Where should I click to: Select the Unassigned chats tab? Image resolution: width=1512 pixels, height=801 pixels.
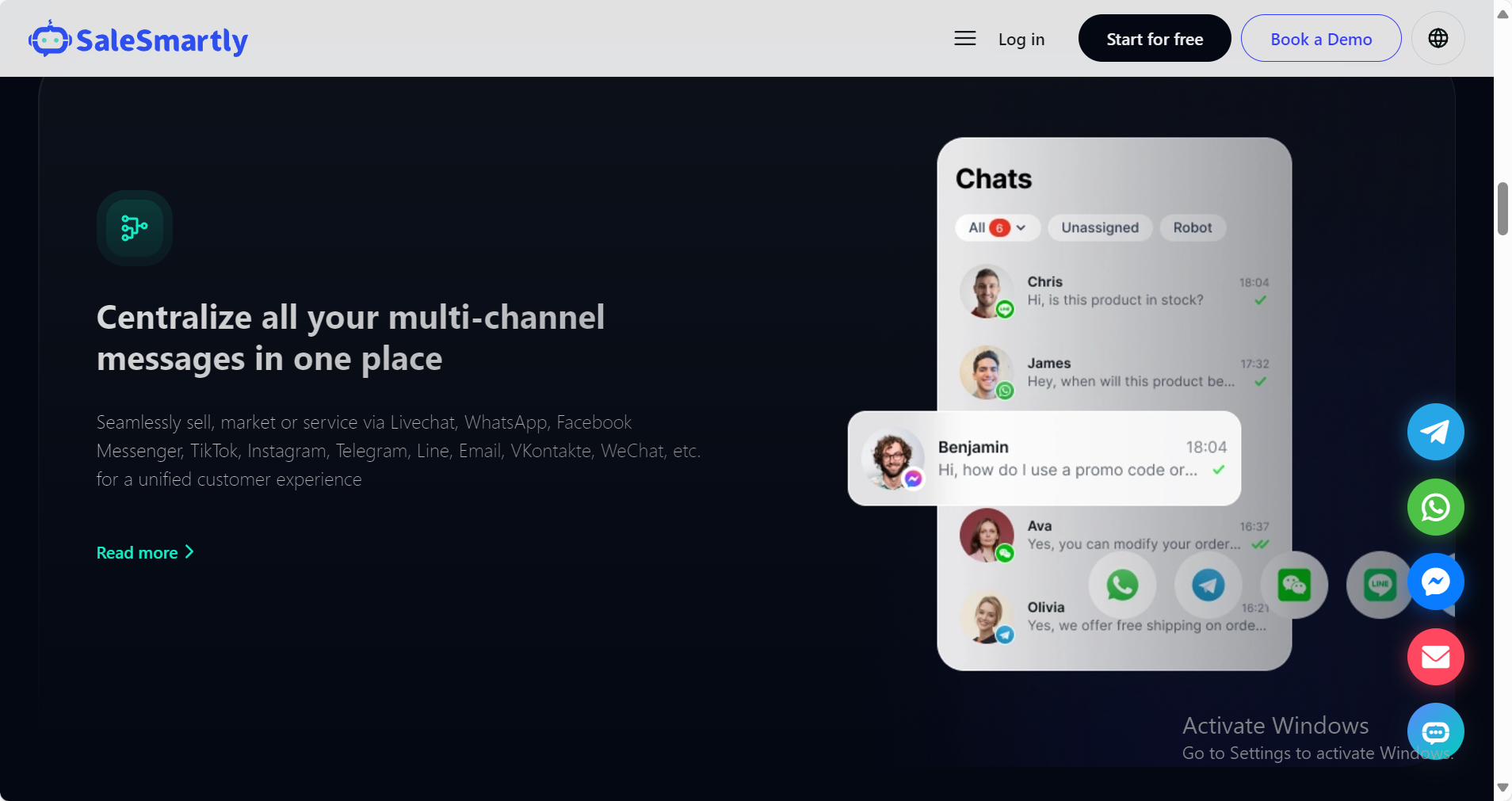(1100, 227)
